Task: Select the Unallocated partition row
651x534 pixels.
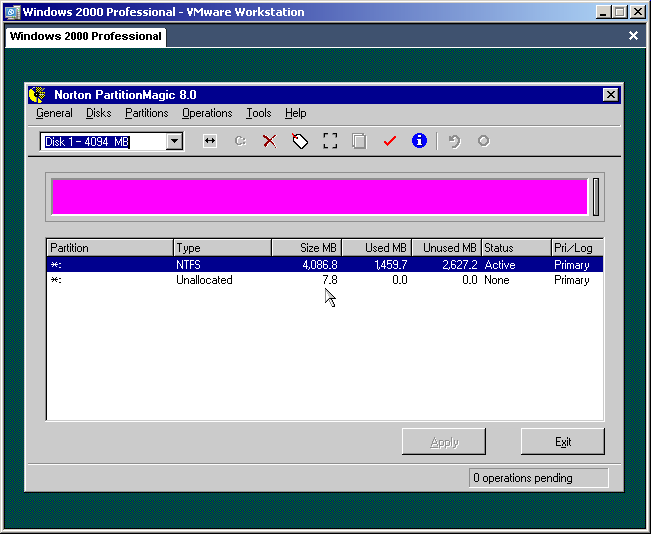Action: (x=325, y=280)
